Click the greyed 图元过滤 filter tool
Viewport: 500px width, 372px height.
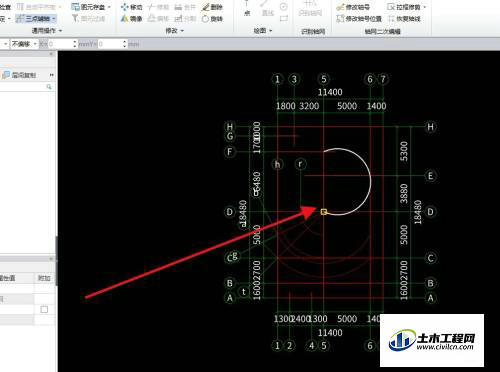coord(89,19)
